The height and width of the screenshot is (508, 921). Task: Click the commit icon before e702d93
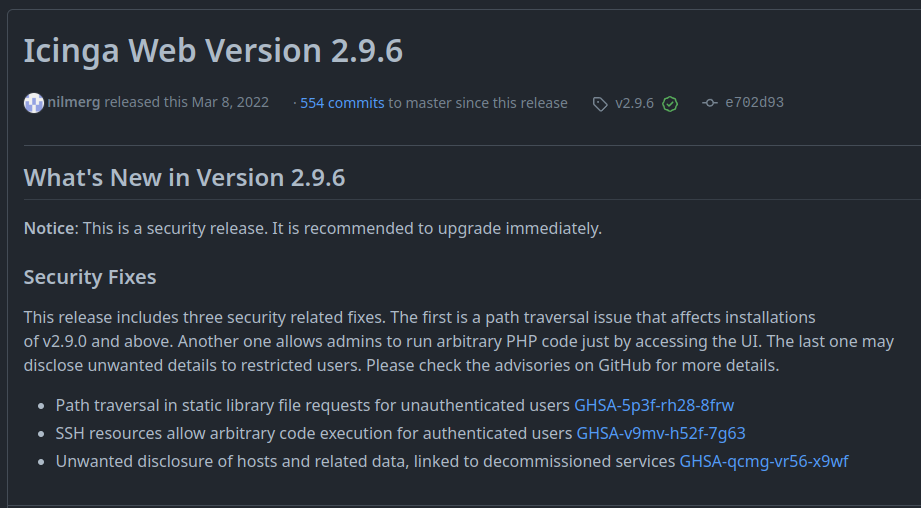[x=710, y=103]
